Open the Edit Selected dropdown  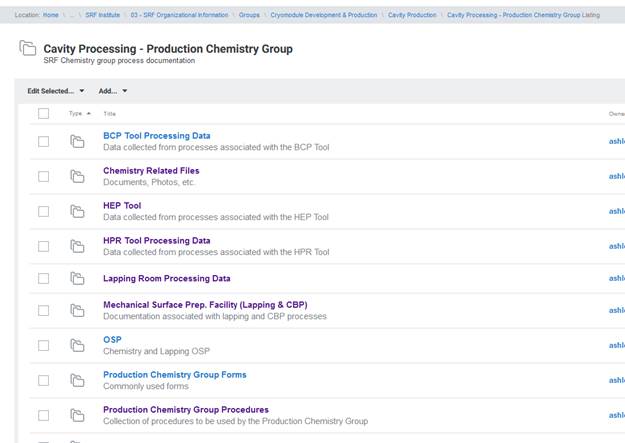(55, 91)
